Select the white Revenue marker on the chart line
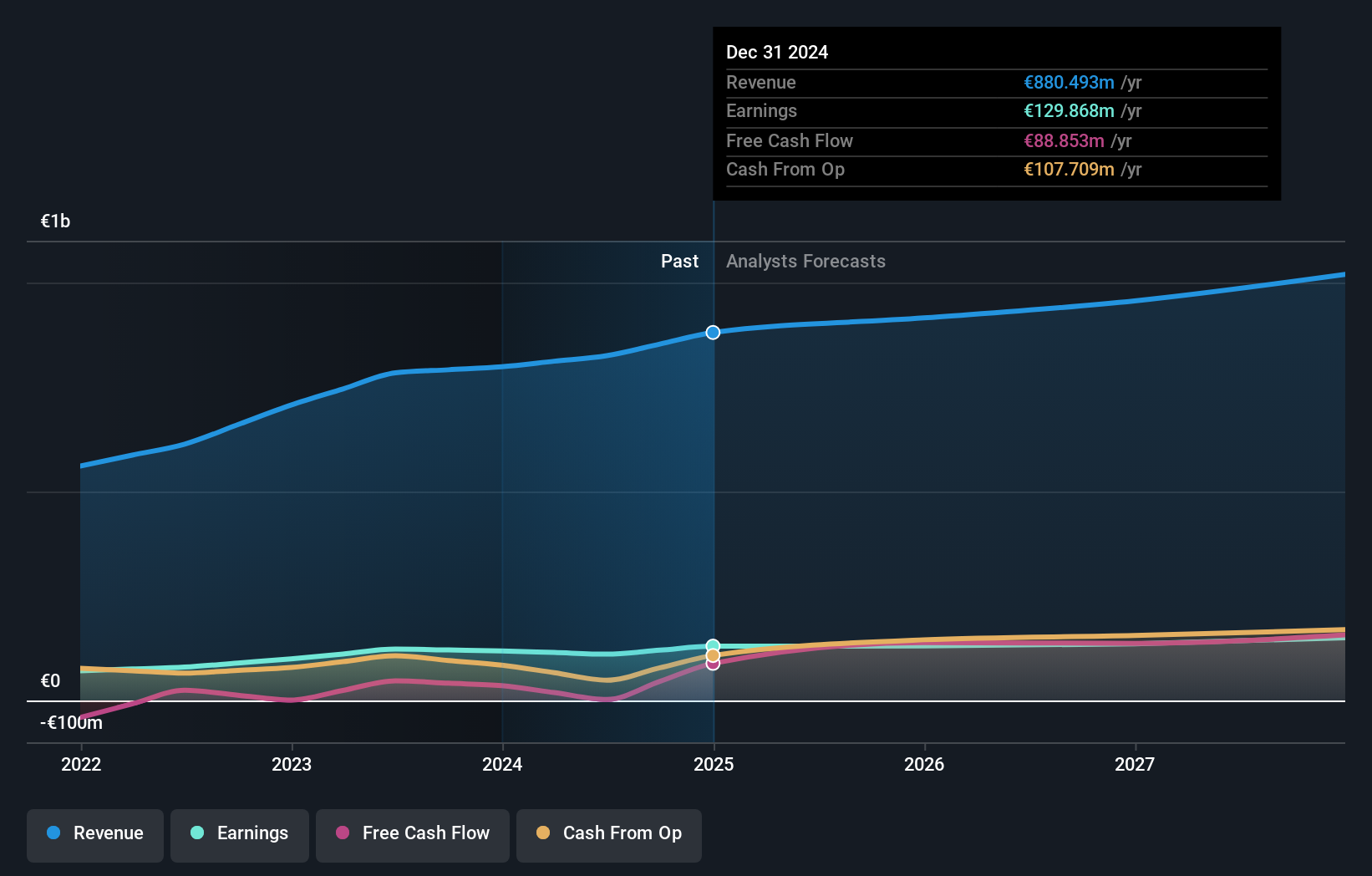1372x876 pixels. click(712, 332)
